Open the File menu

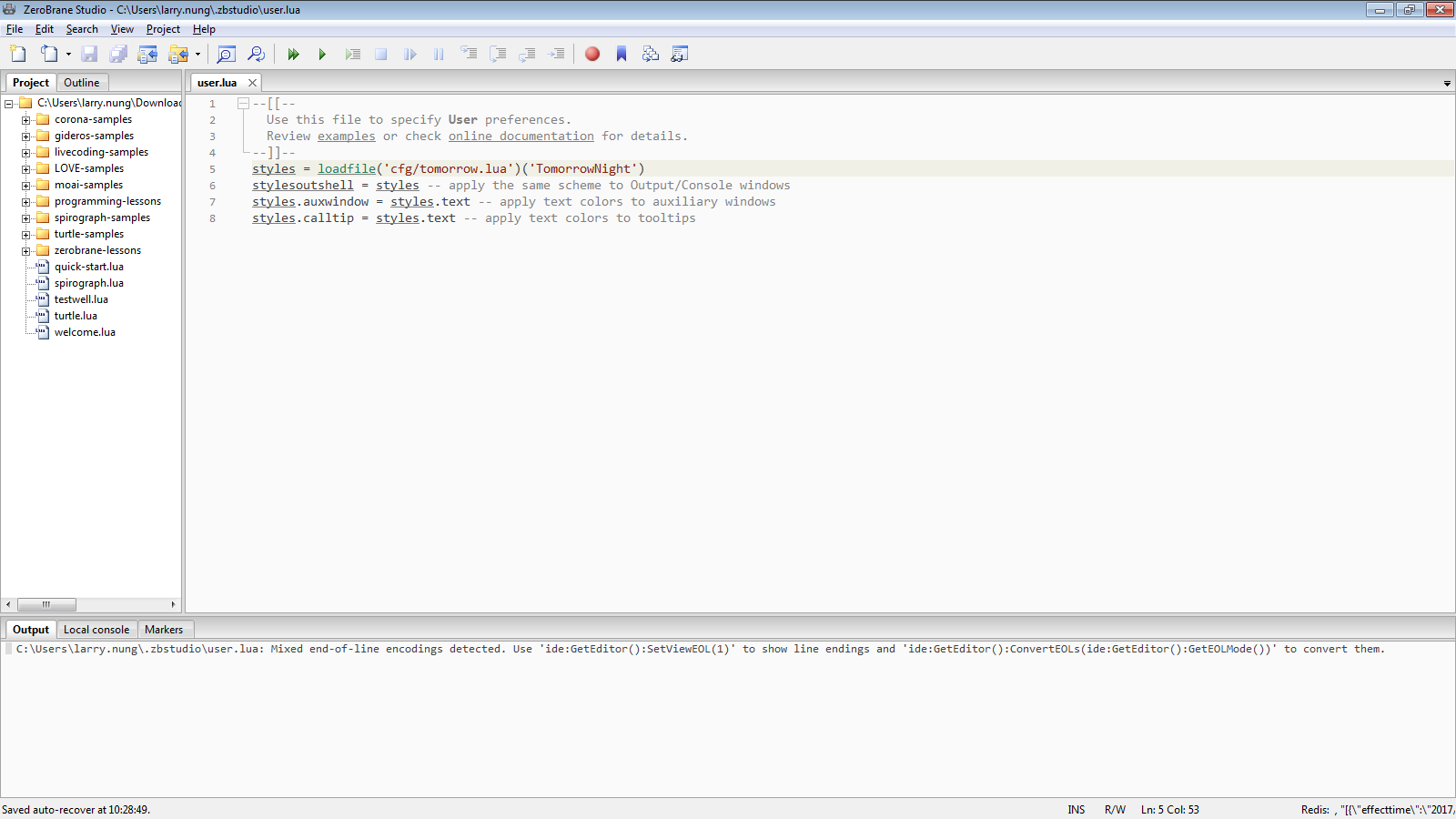click(x=15, y=29)
